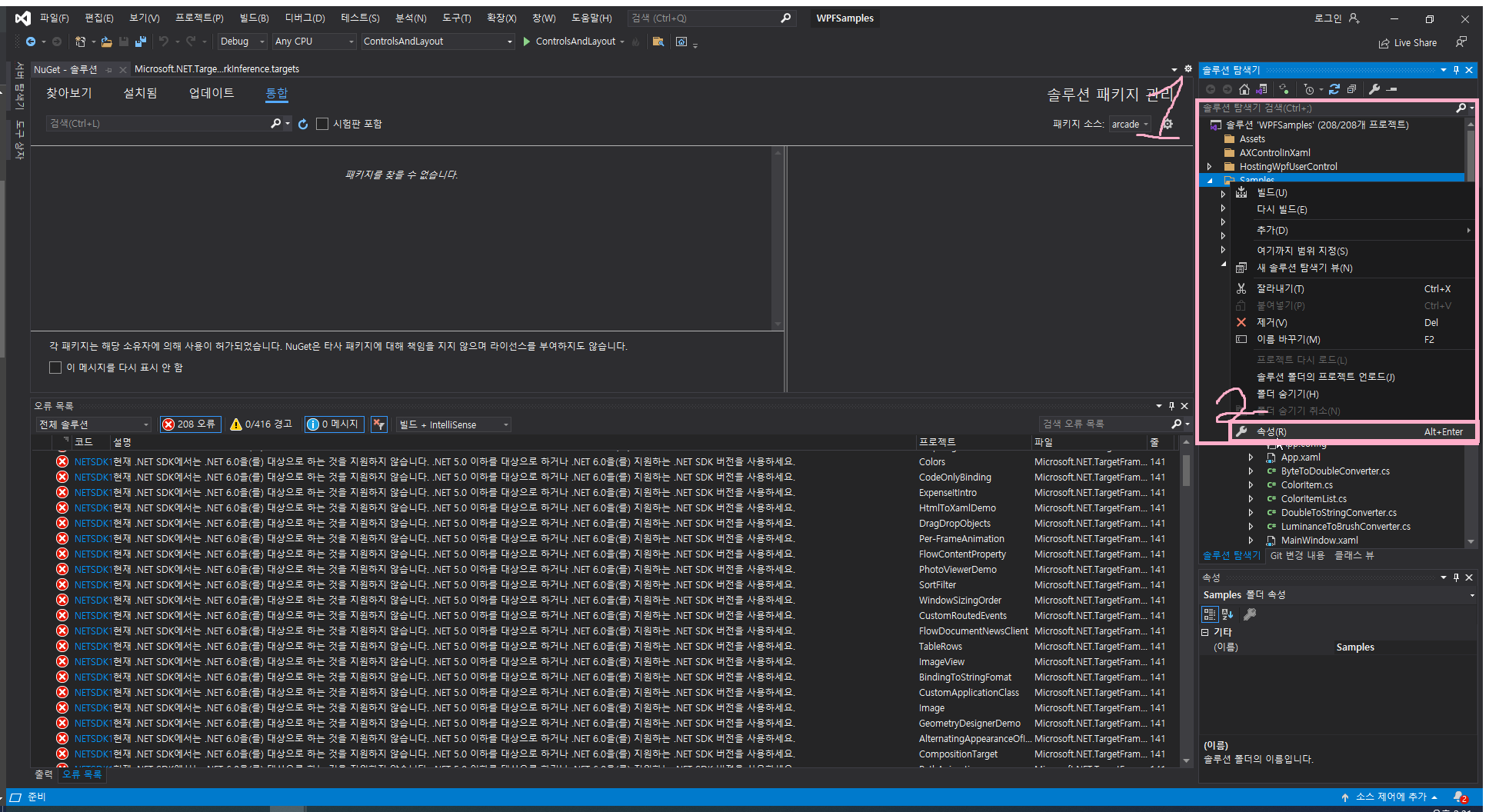The width and height of the screenshot is (1489, 812).
Task: Expand the HostingWpfUserControl folder
Action: [1209, 167]
